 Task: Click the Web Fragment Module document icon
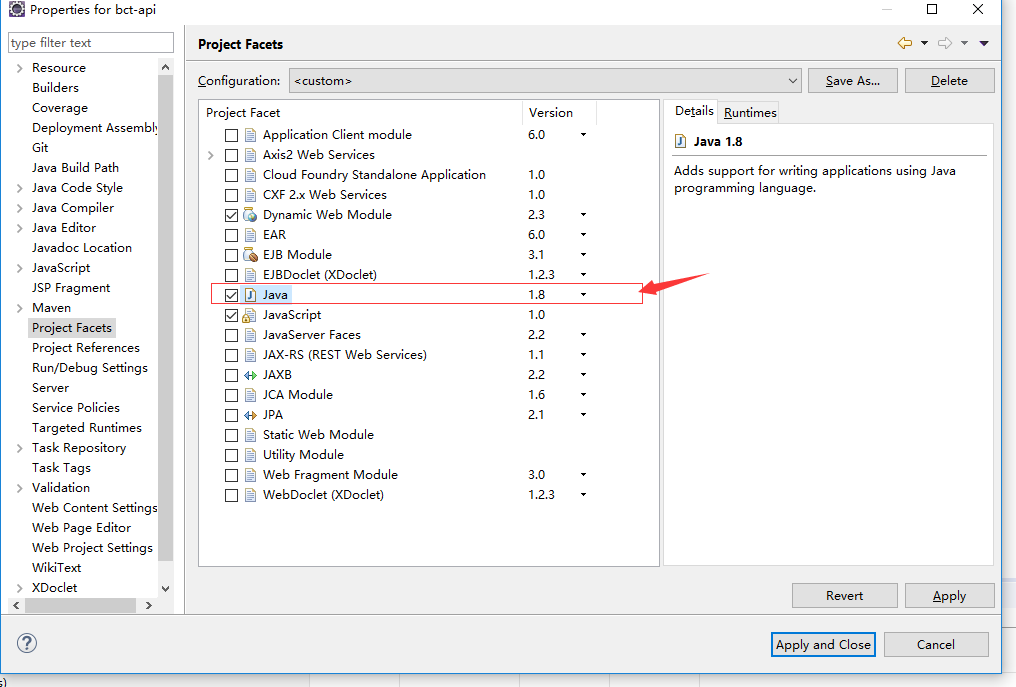250,475
